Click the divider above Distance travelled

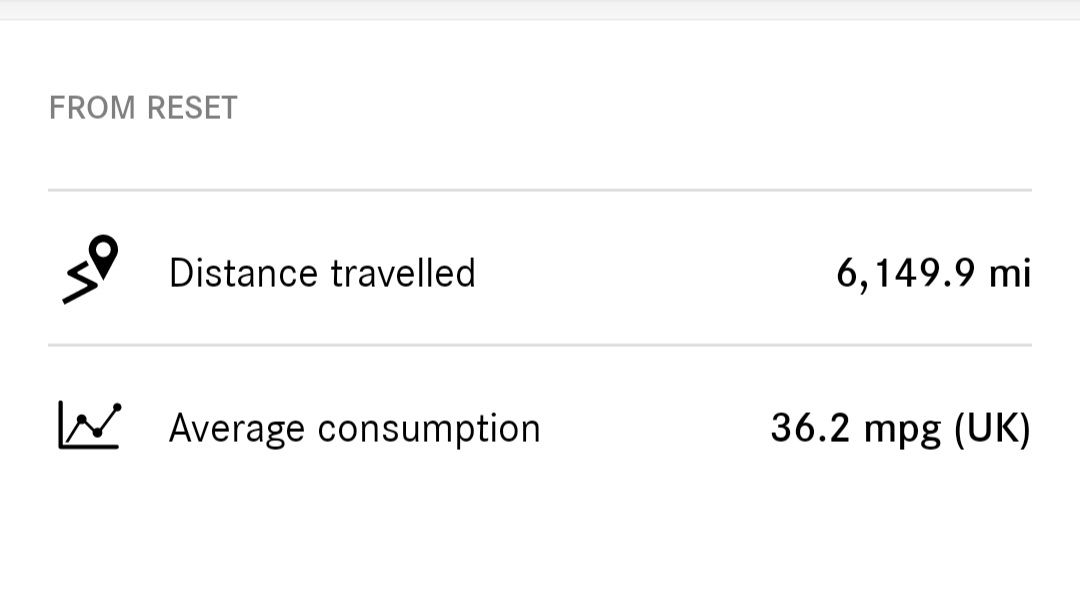click(540, 190)
